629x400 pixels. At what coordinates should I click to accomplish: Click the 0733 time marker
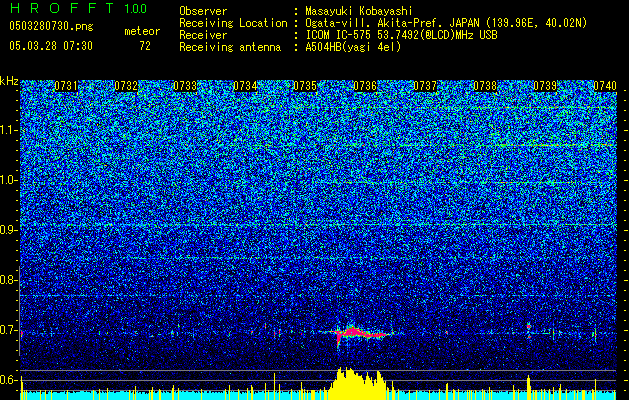click(185, 86)
